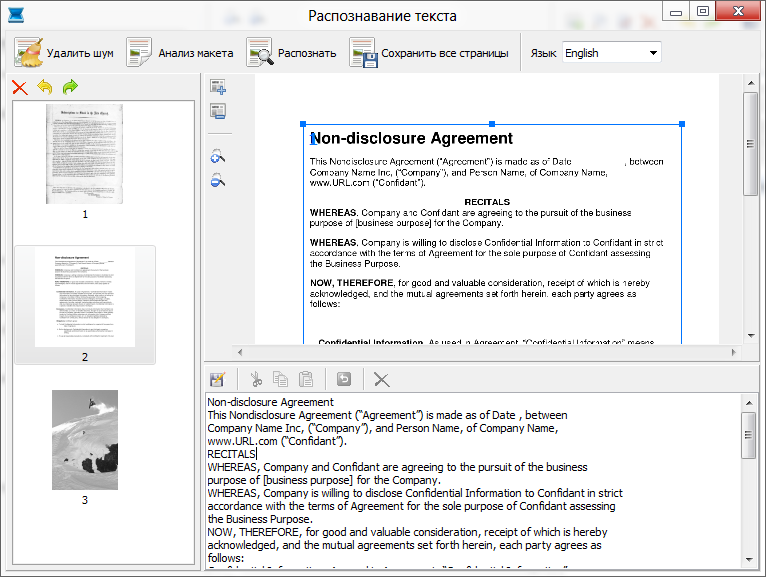The image size is (766, 577).
Task: Delete page with red X icon
Action: tap(20, 88)
